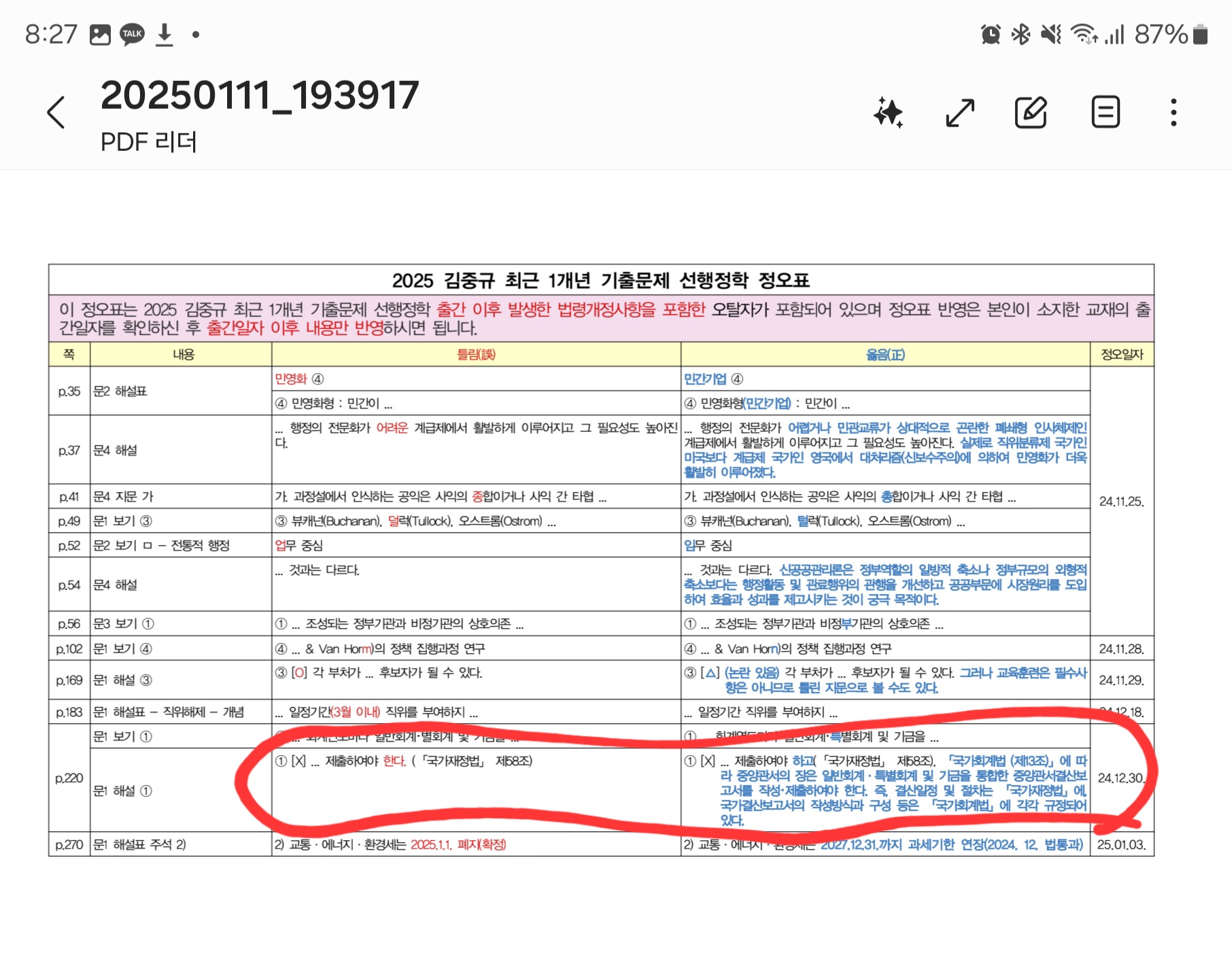Tap the gallery image notification icon
Screen dimensions: 1232x957
point(100,34)
